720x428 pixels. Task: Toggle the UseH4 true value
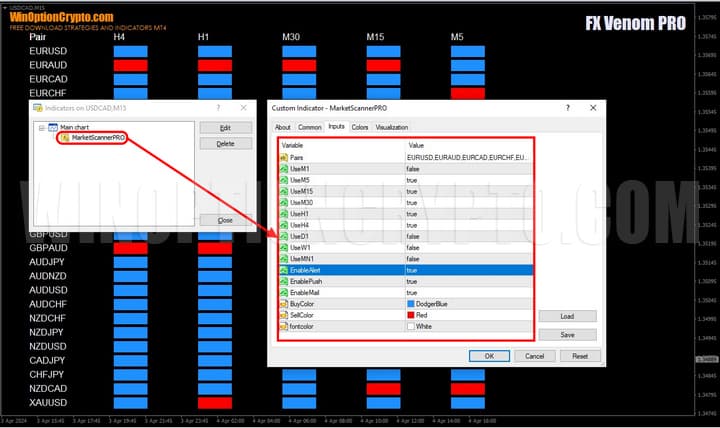click(x=469, y=225)
